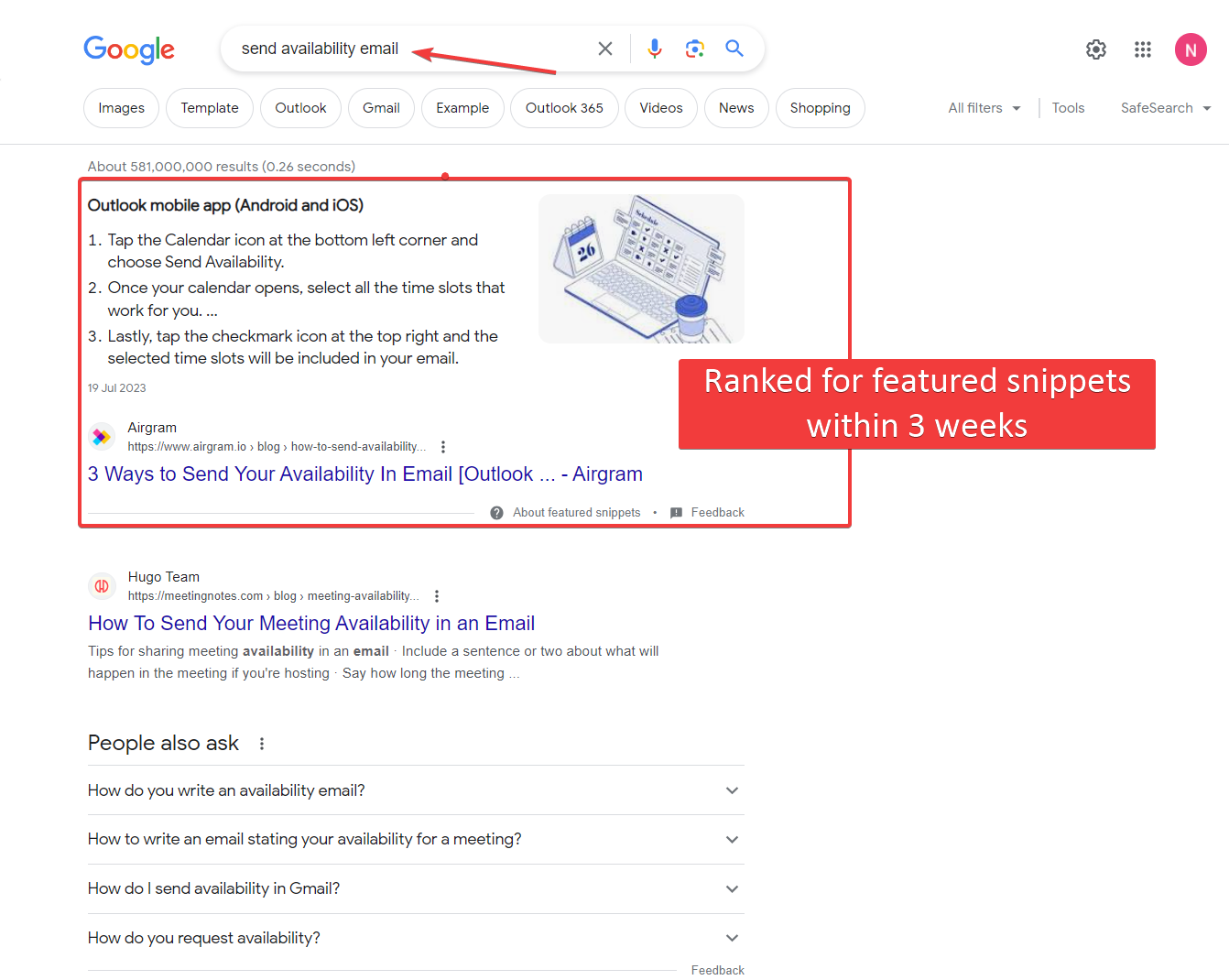Screen dimensions: 1229x980
Task: Select the Images filter chip
Action: (121, 108)
